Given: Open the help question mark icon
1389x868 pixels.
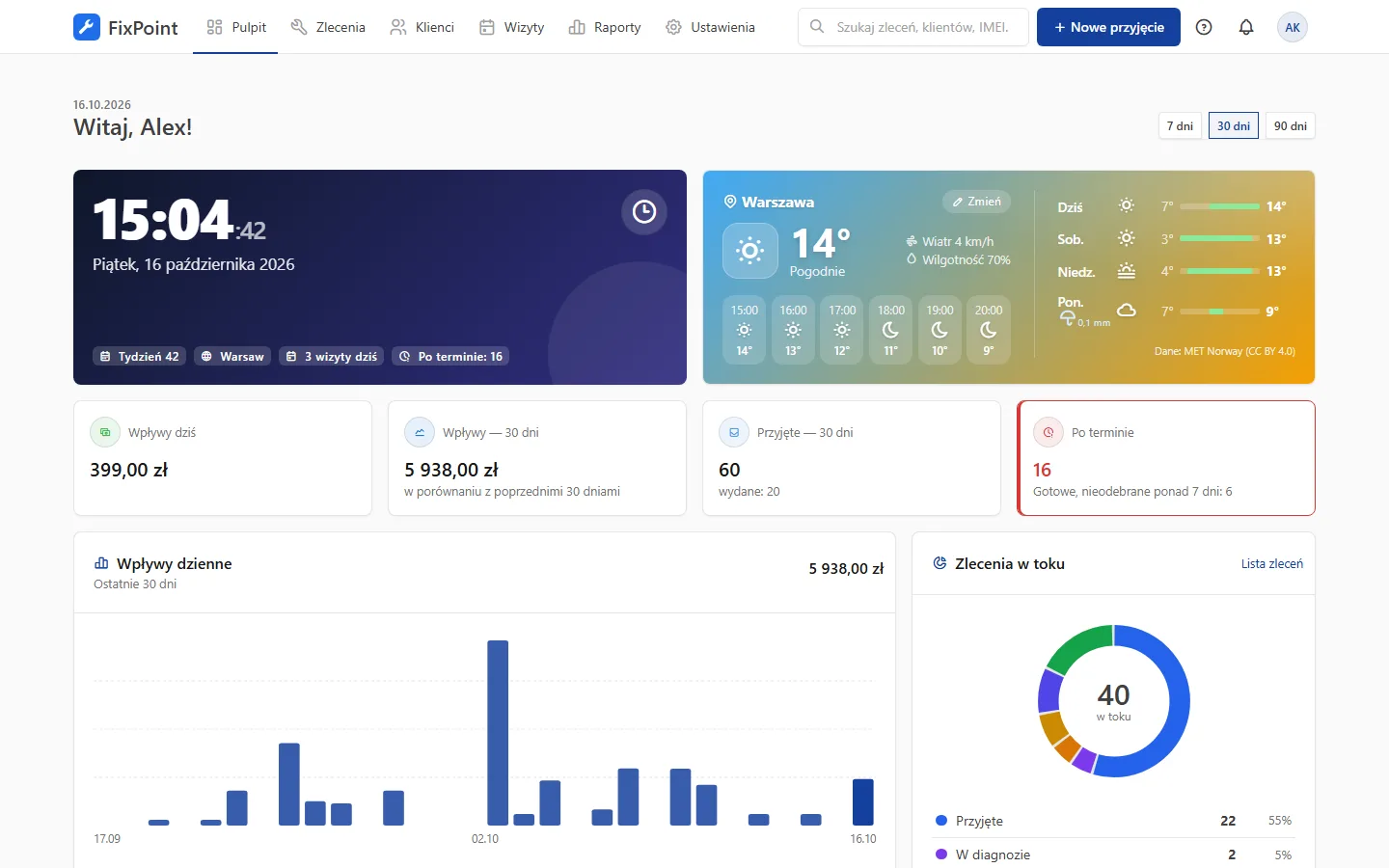Looking at the screenshot, I should pos(1204,27).
